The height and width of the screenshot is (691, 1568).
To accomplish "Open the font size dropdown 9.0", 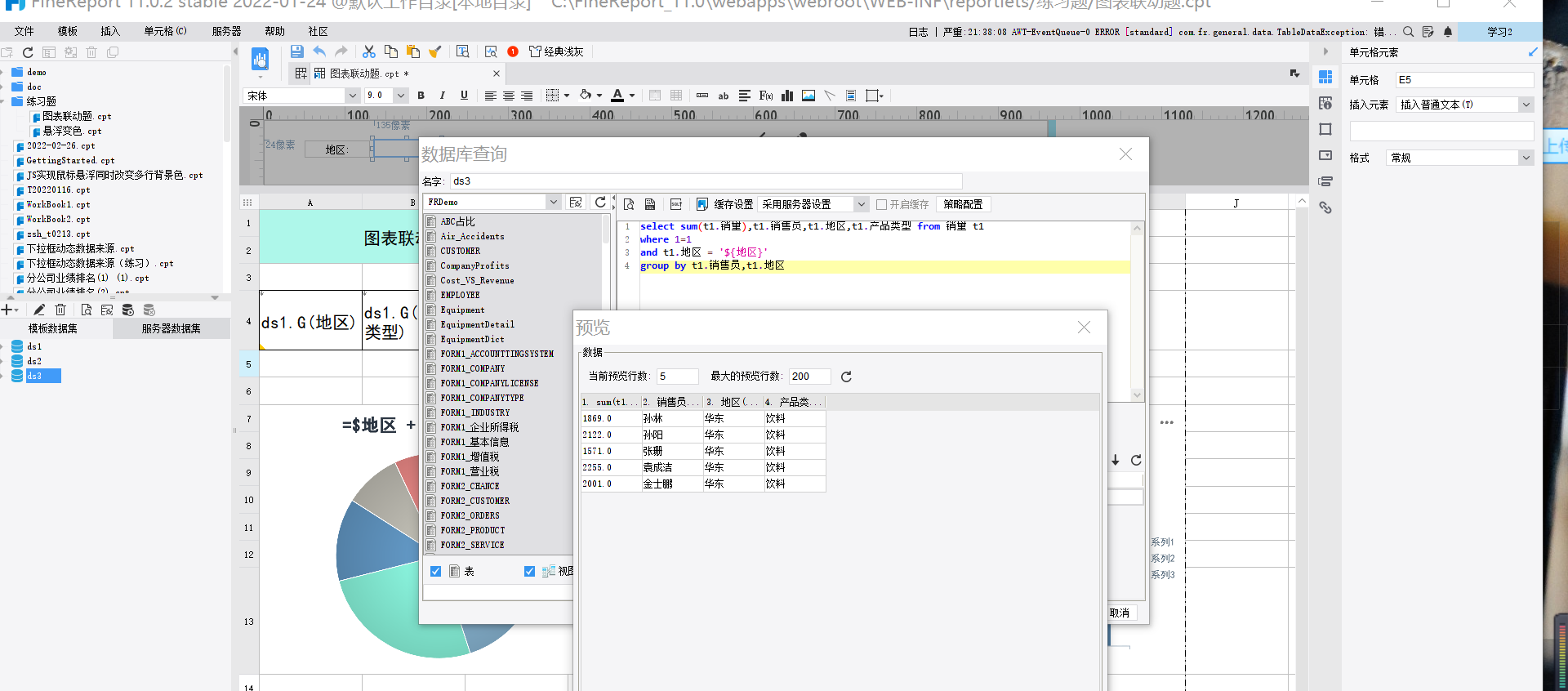I will [x=401, y=96].
